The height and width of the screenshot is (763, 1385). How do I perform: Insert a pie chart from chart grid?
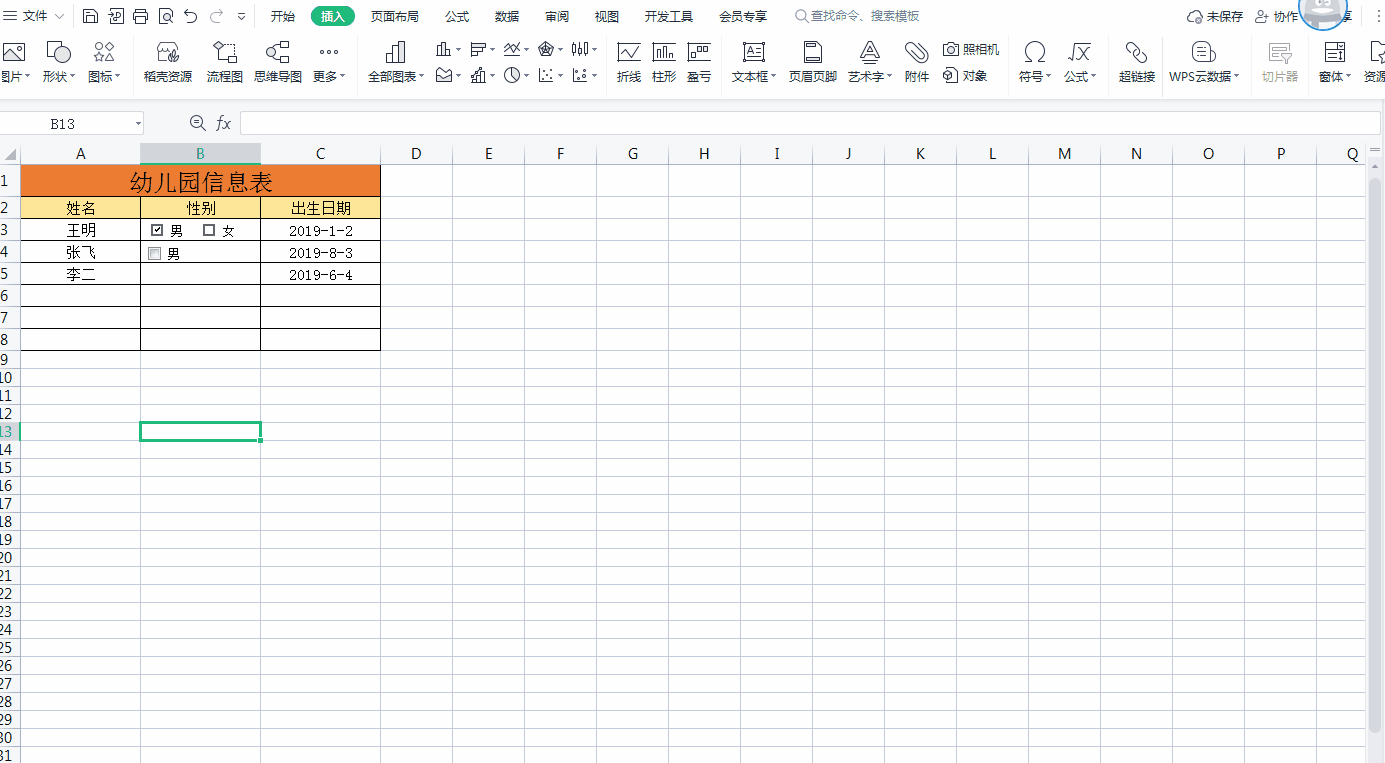click(x=512, y=75)
